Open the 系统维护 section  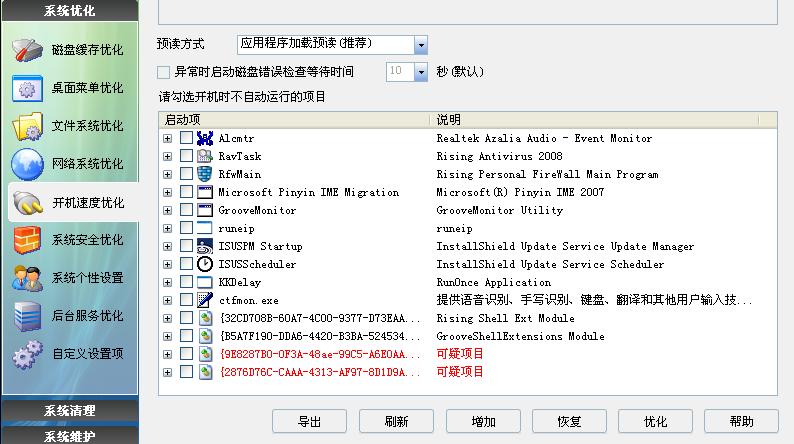click(69, 435)
